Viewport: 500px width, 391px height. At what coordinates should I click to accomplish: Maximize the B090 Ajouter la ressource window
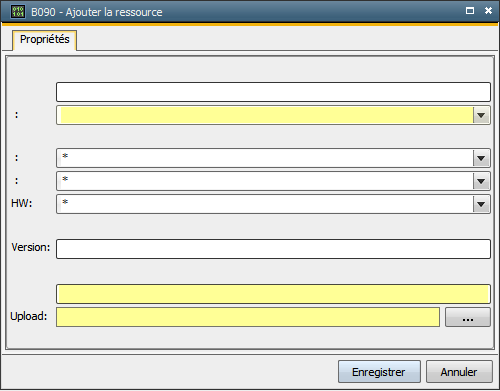point(470,11)
